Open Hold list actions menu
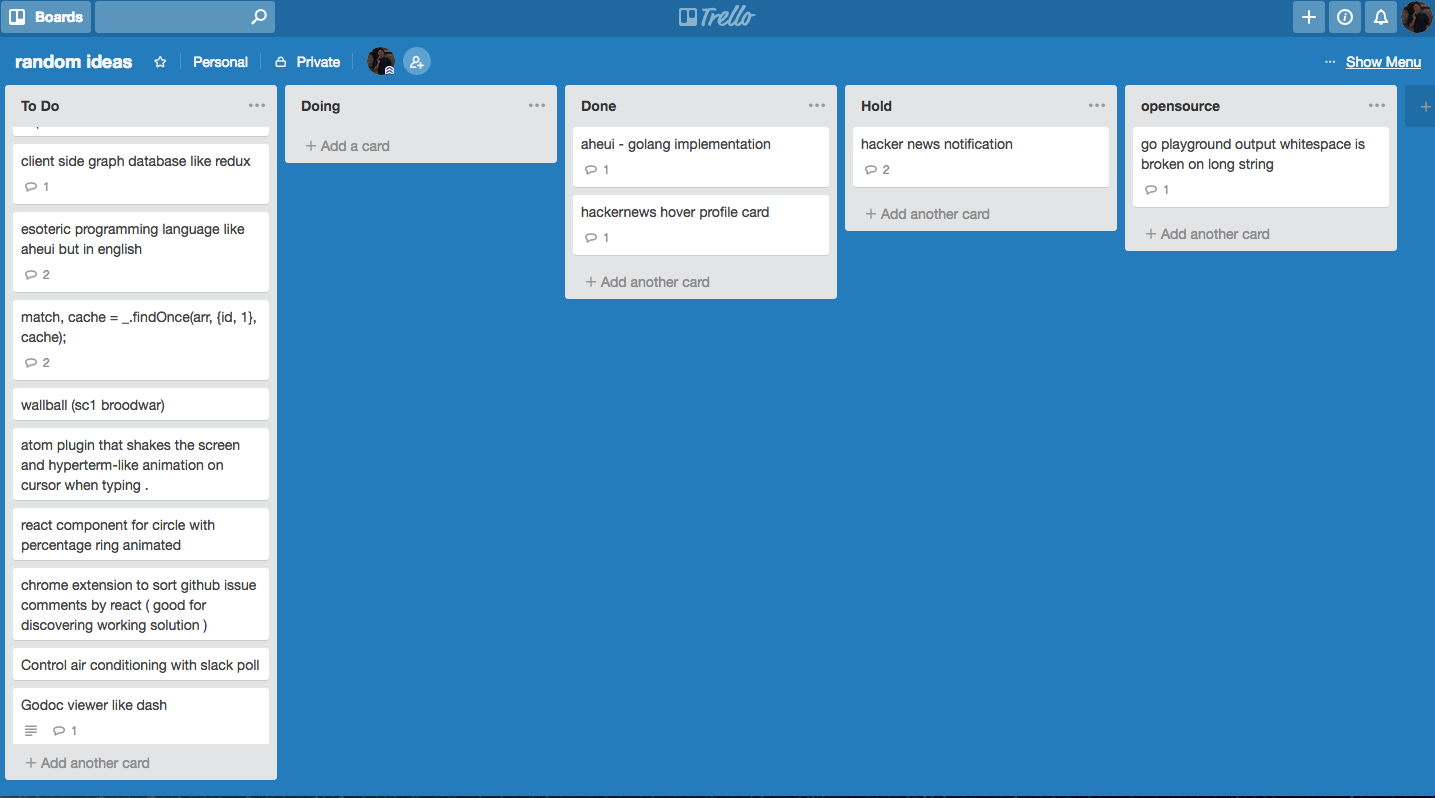Image resolution: width=1435 pixels, height=798 pixels. (1097, 106)
